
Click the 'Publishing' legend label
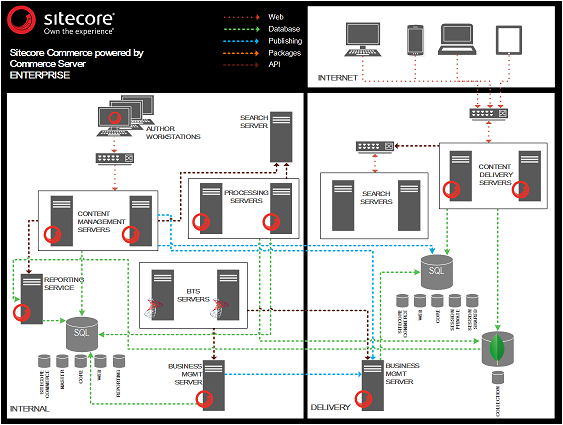[285, 41]
